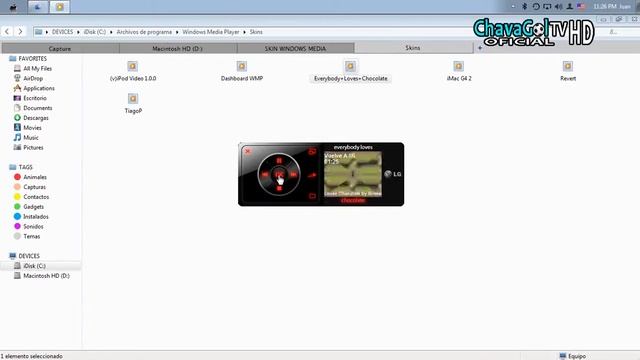This screenshot has height=360, width=640.
Task: Open Escritorio in the sidebar
Action: pyautogui.click(x=30, y=98)
